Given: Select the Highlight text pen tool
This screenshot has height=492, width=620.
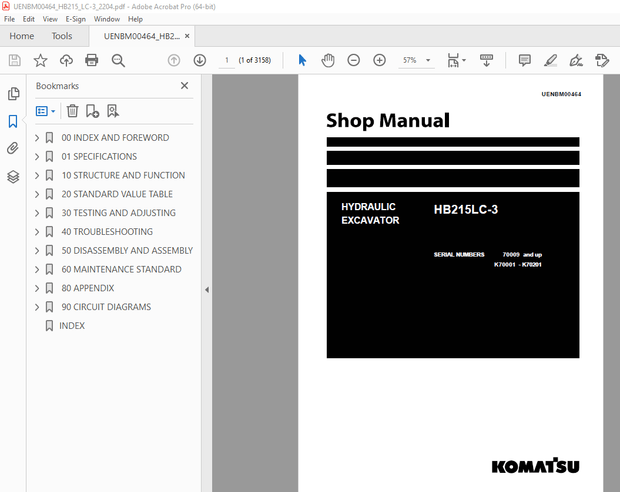Looking at the screenshot, I should tap(550, 60).
